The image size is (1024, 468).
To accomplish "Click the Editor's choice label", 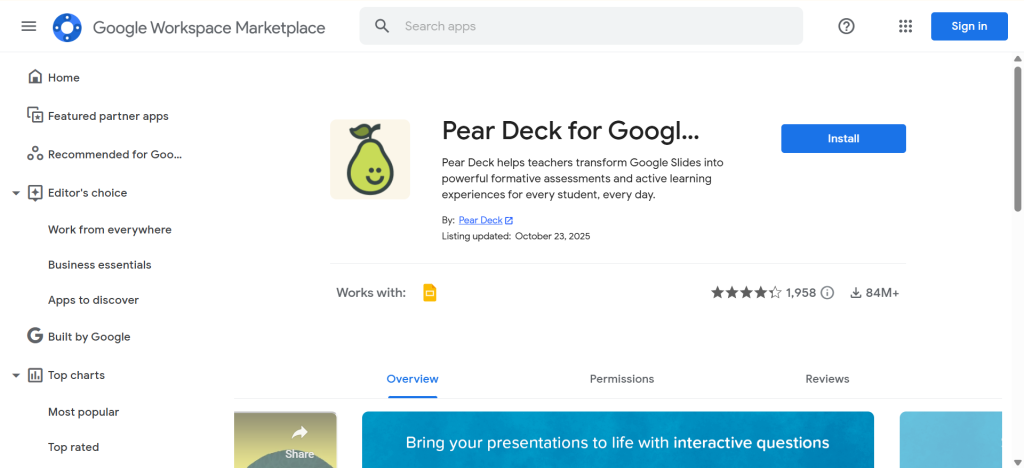I will point(88,193).
